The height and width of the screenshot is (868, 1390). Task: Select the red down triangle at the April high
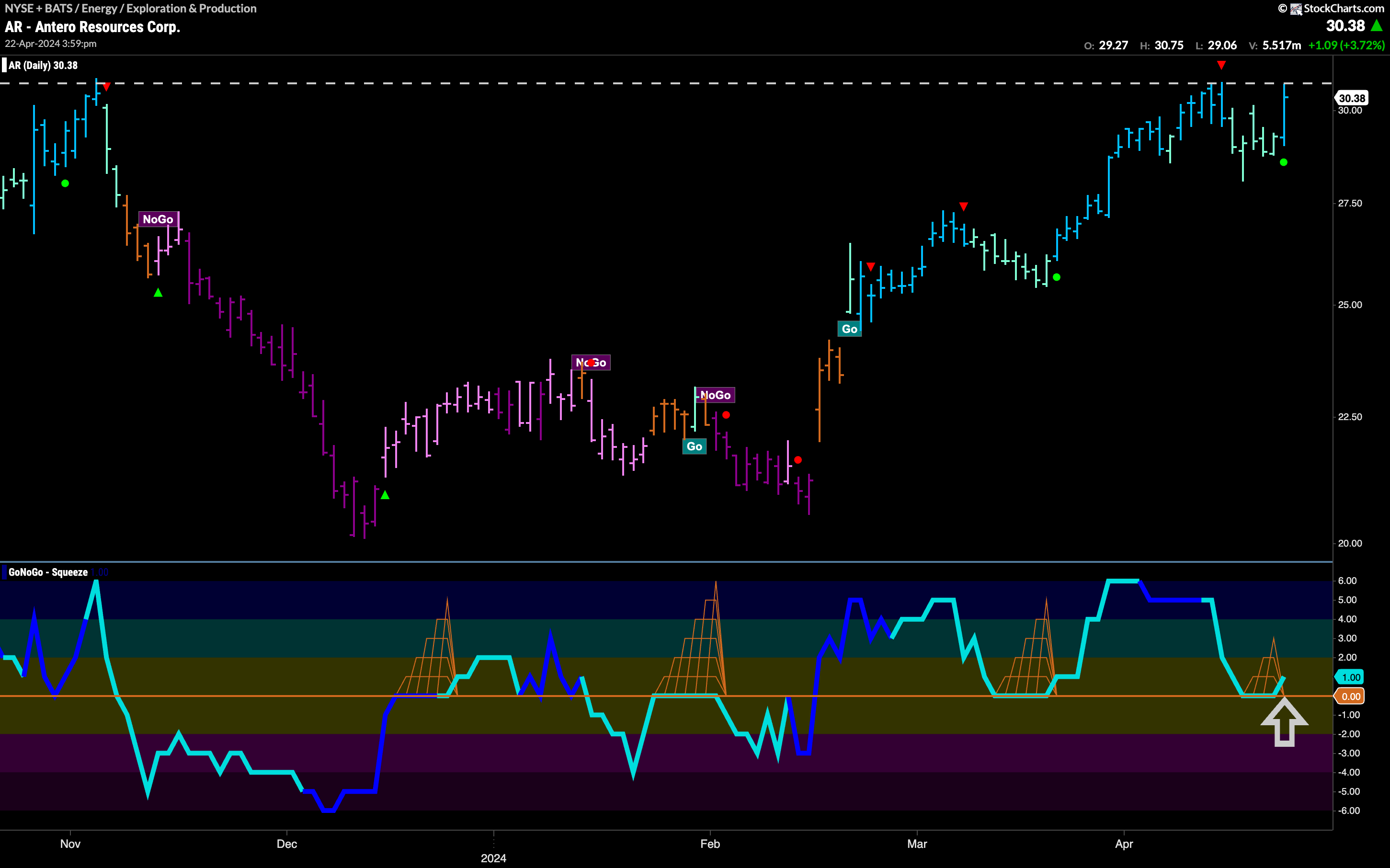coord(1221,65)
